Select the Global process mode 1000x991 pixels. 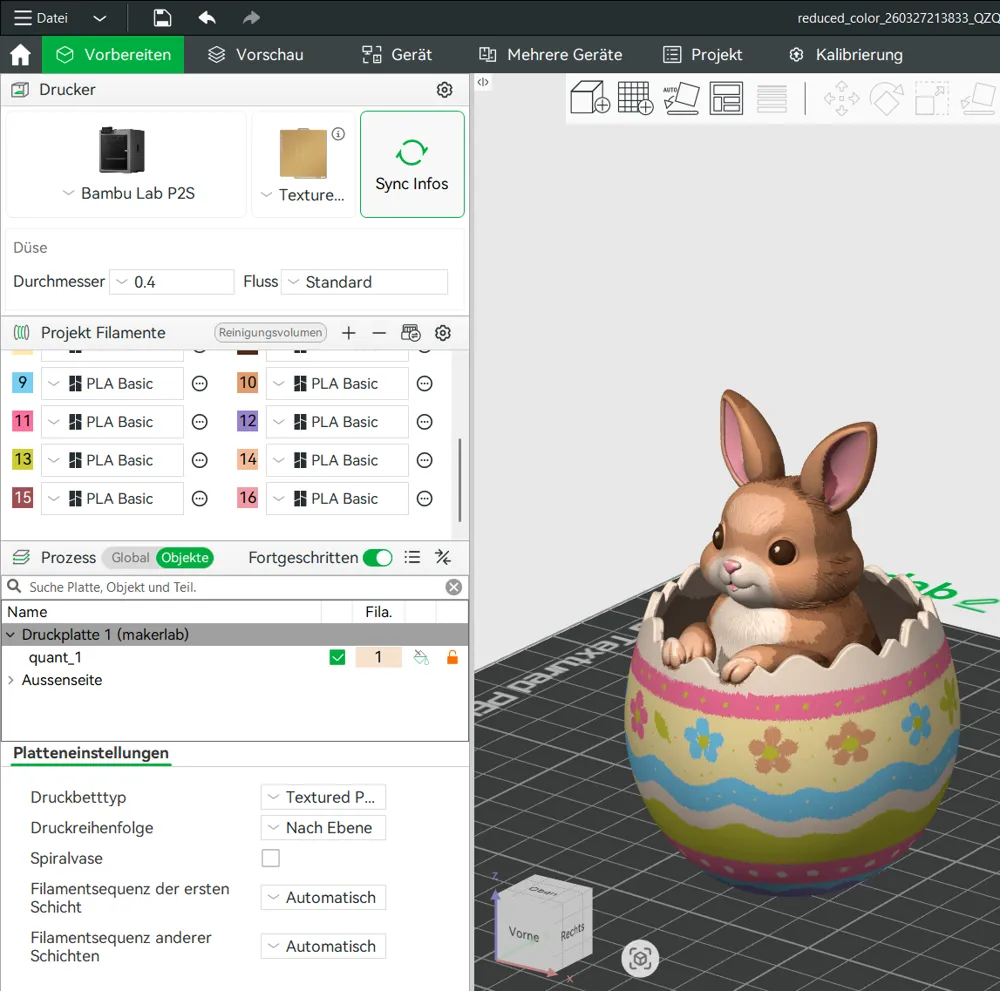click(130, 558)
